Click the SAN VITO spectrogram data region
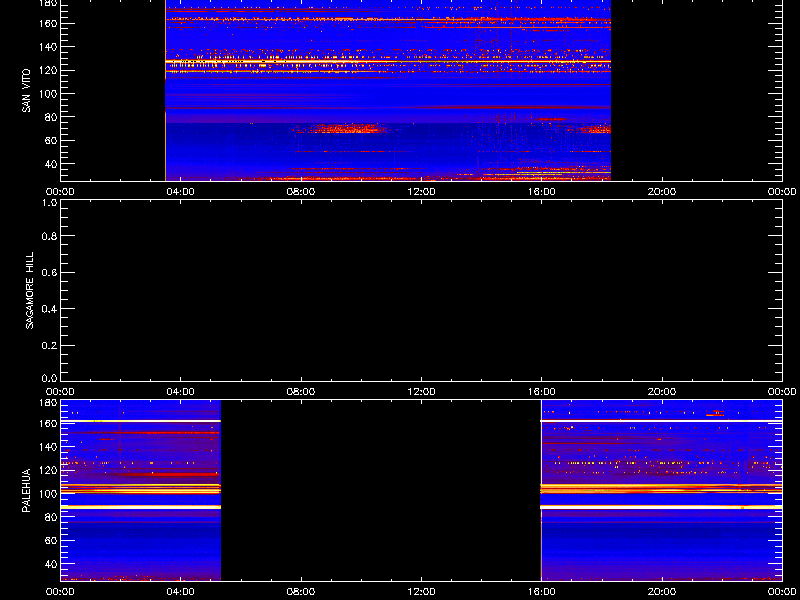800x600 pixels. pos(388,90)
